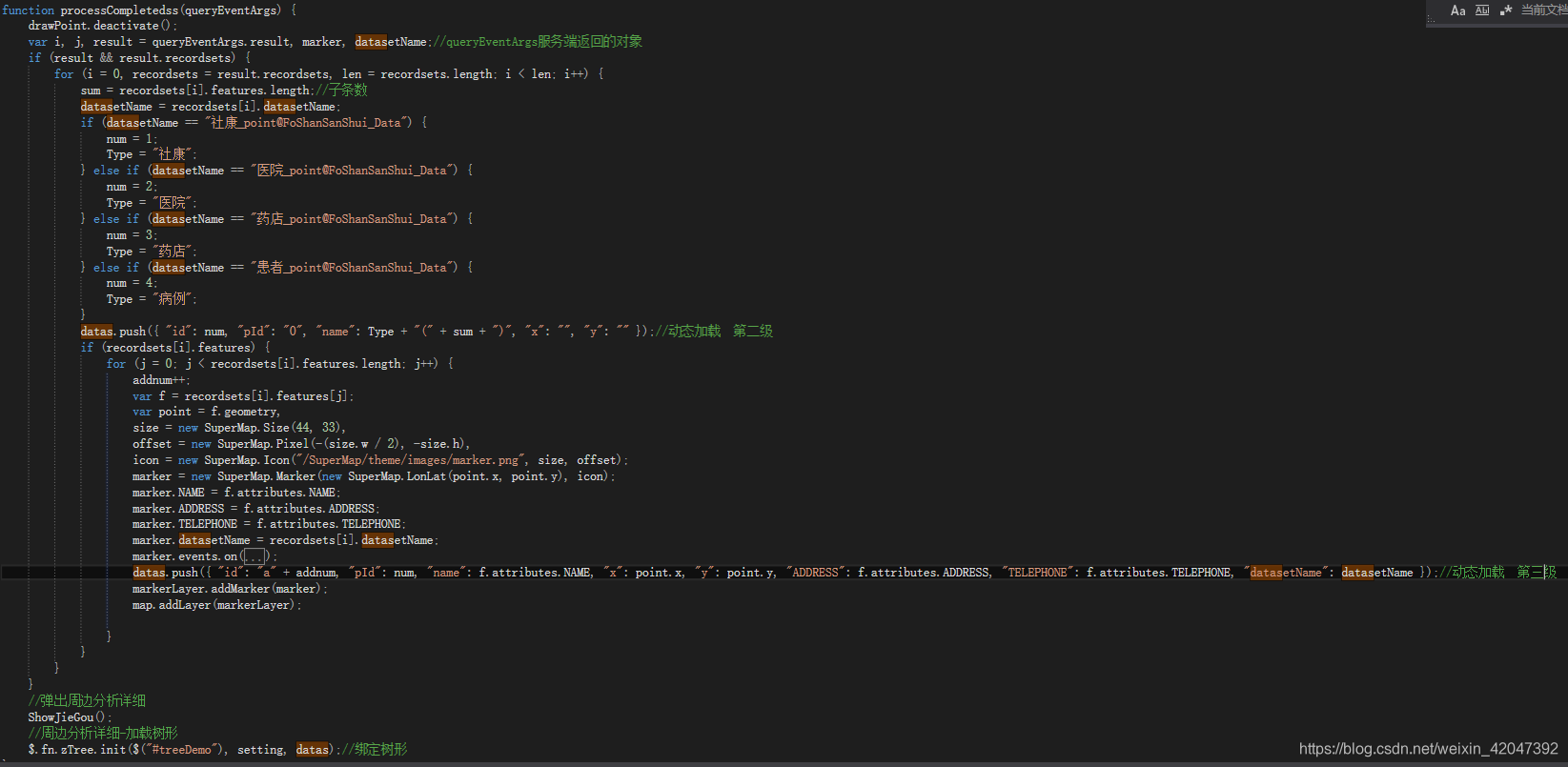This screenshot has width=1568, height=767.
Task: Click "患者_point@FoShanSanShui_Data" string
Action: point(355,268)
